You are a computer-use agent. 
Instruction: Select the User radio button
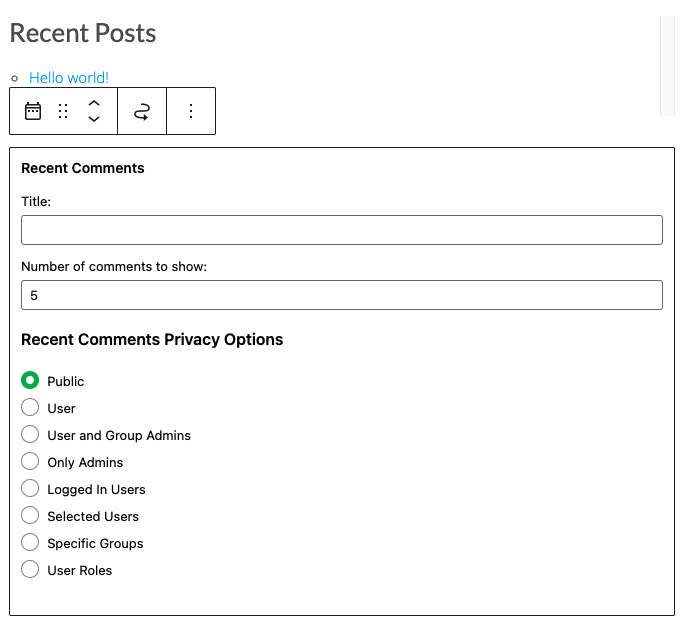[x=30, y=408]
